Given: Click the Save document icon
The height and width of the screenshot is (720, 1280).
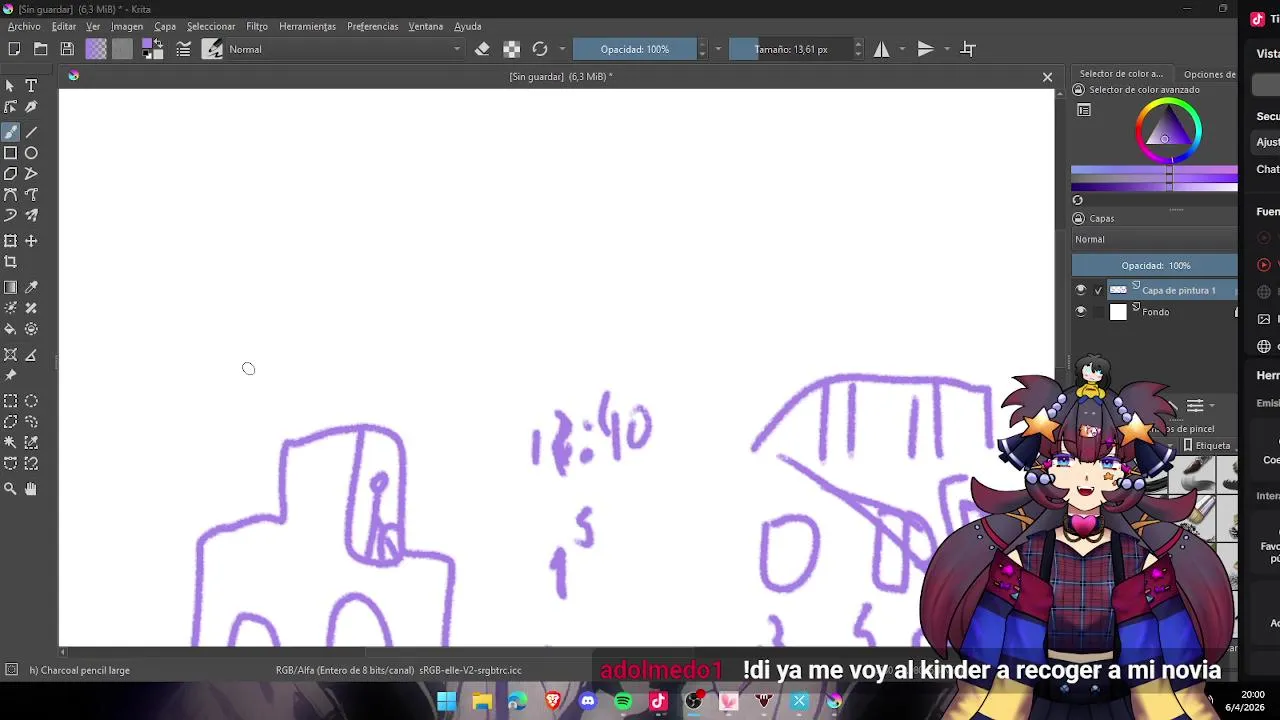Looking at the screenshot, I should click(67, 49).
